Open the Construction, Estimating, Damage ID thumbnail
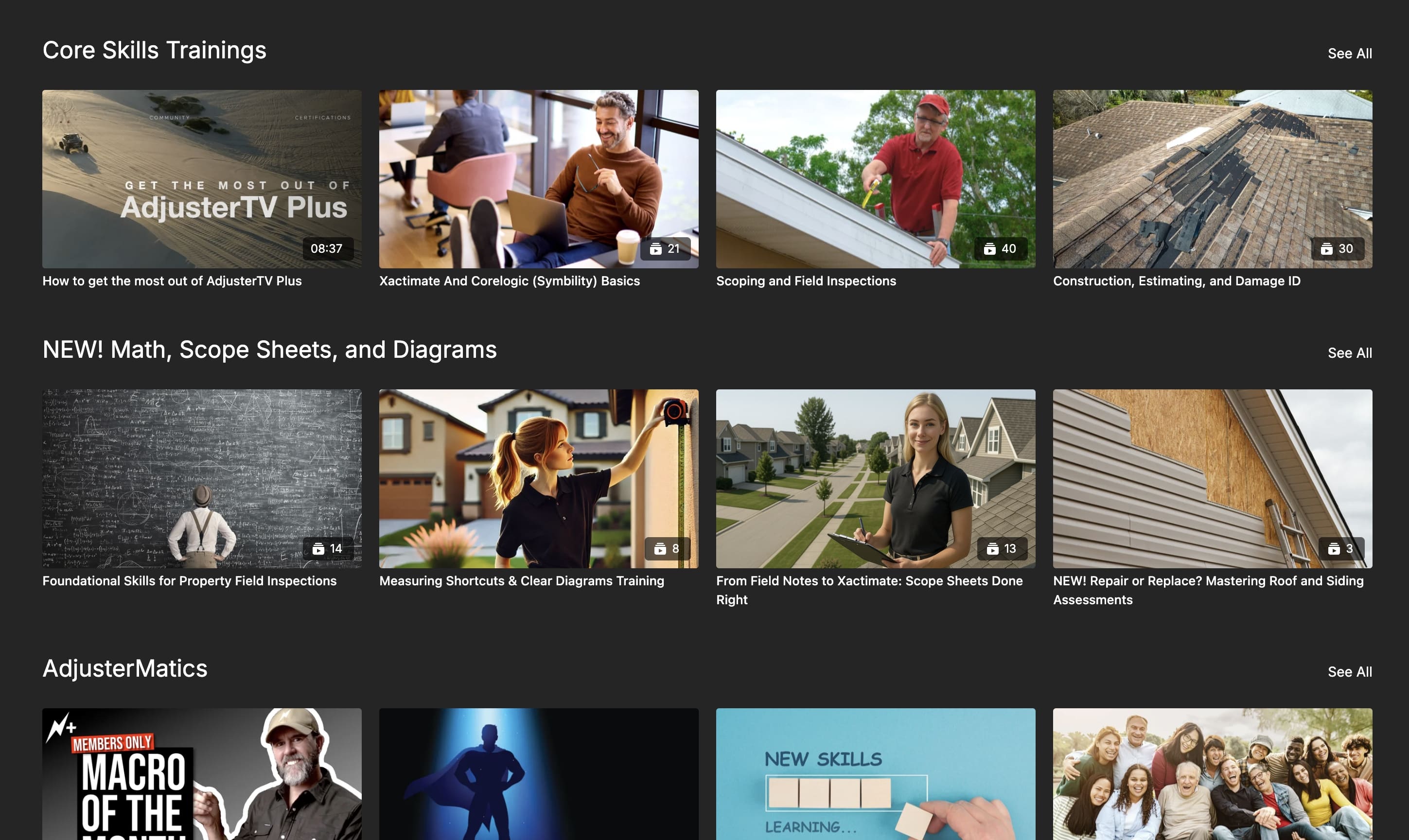The image size is (1409, 840). coord(1213,179)
